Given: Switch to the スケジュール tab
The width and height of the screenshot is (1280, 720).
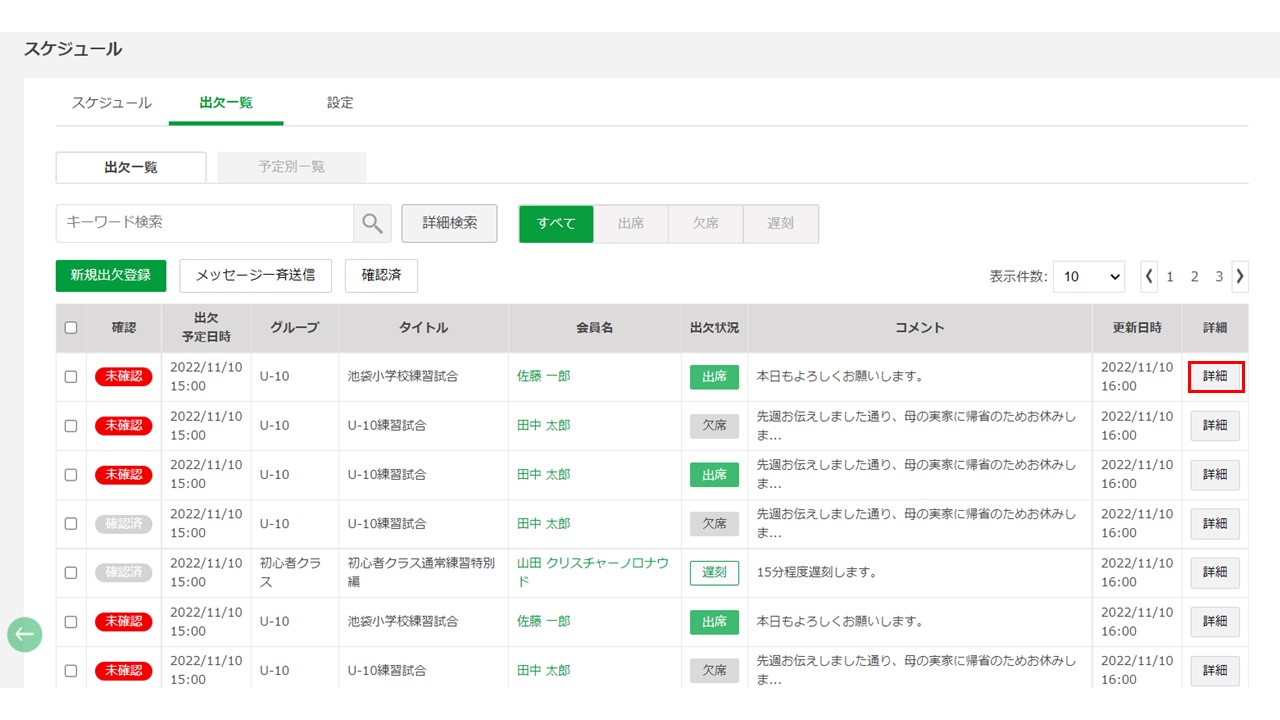Looking at the screenshot, I should 112,103.
